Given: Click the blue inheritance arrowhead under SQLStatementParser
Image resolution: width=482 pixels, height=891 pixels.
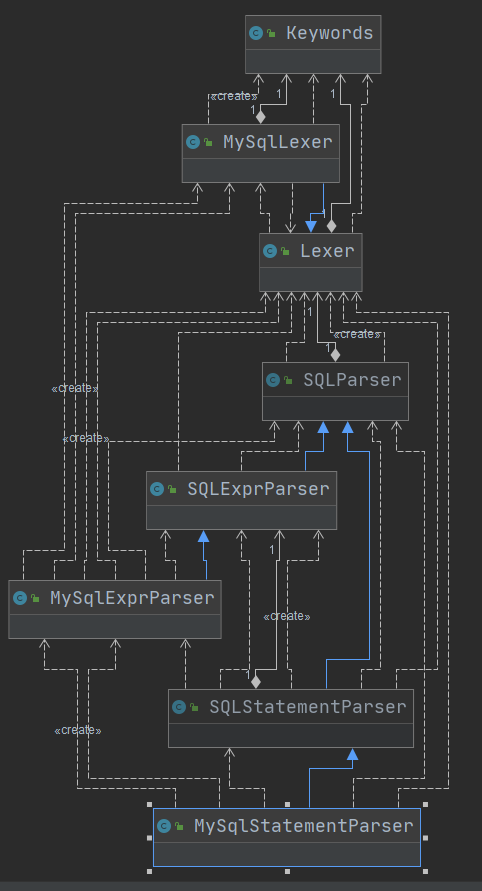Looking at the screenshot, I should coord(352,754).
